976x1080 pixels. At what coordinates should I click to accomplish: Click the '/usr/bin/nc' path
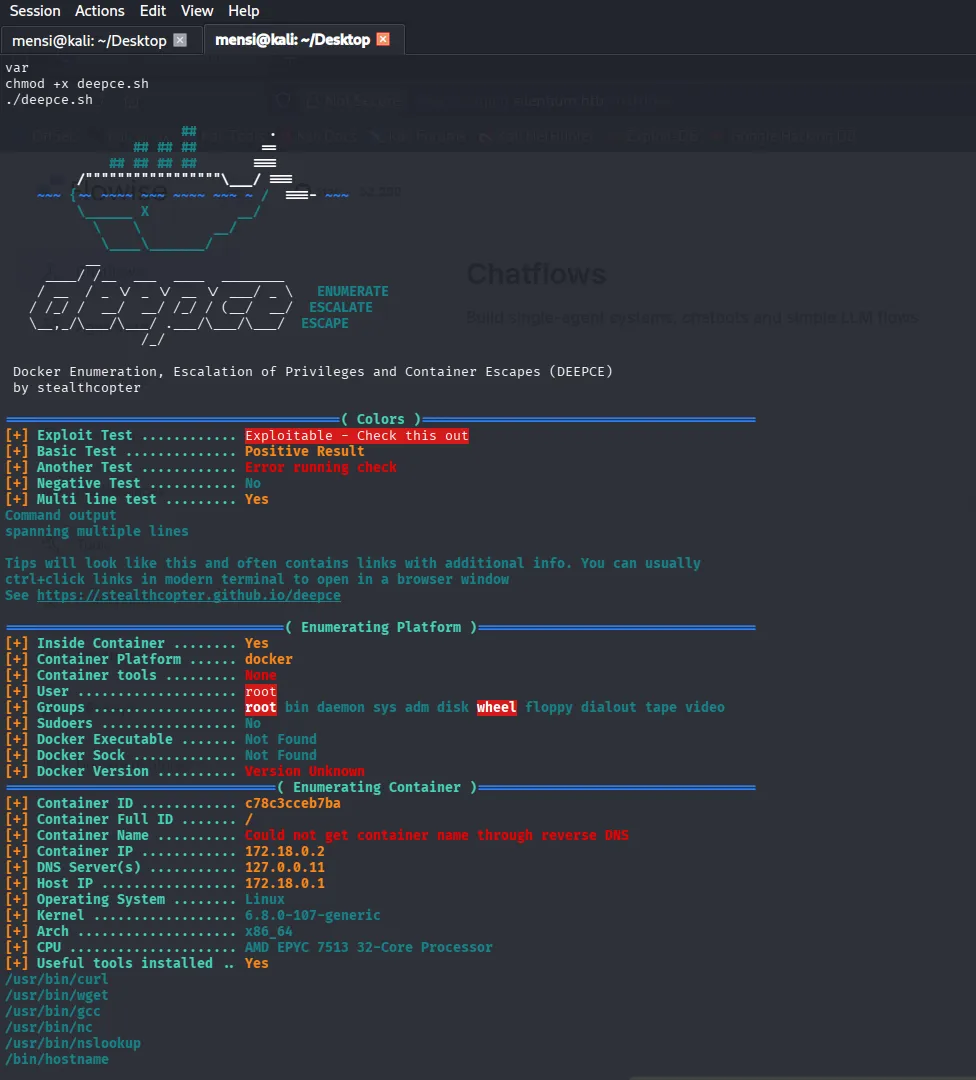(49, 1027)
